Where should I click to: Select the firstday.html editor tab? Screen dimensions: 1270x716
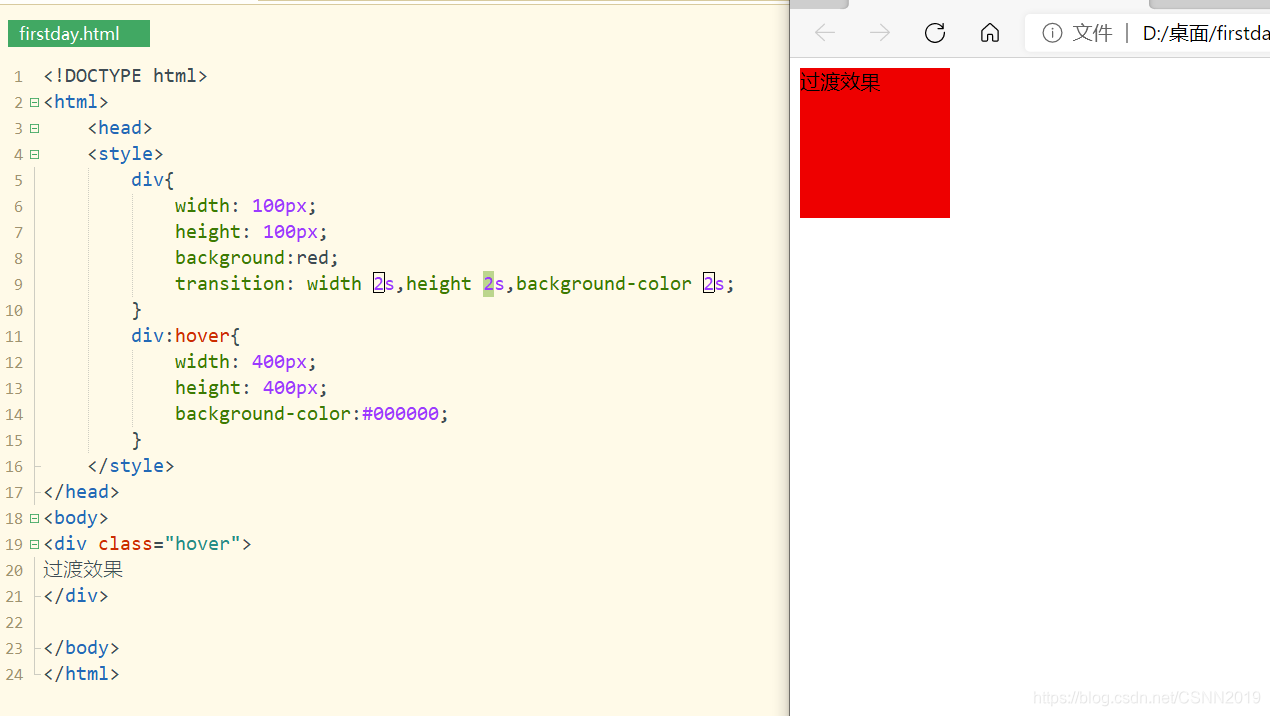[79, 34]
